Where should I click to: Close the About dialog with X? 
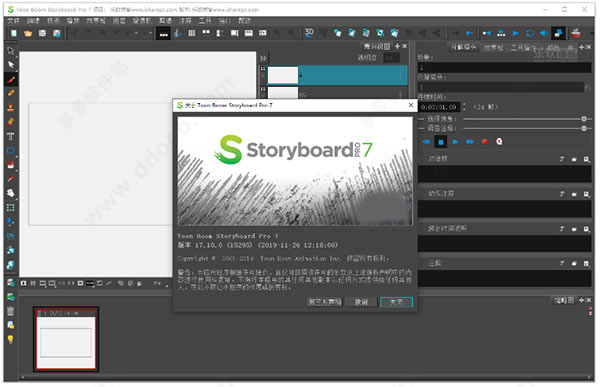411,105
